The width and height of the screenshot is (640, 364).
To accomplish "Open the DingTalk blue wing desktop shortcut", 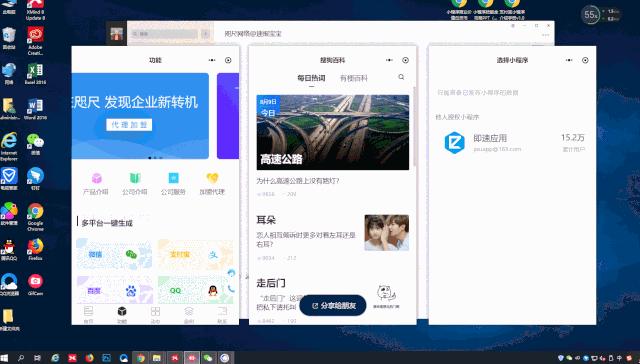I will click(x=35, y=178).
